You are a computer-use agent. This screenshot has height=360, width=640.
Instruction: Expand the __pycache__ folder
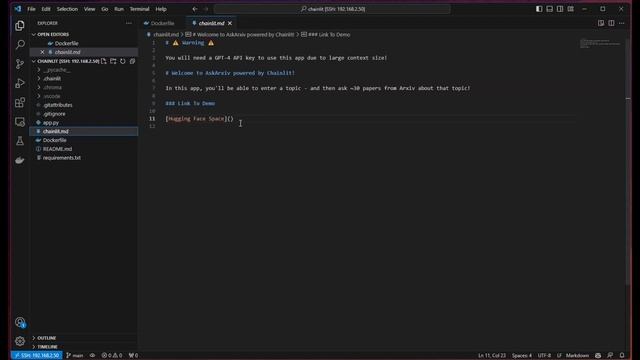pos(57,70)
